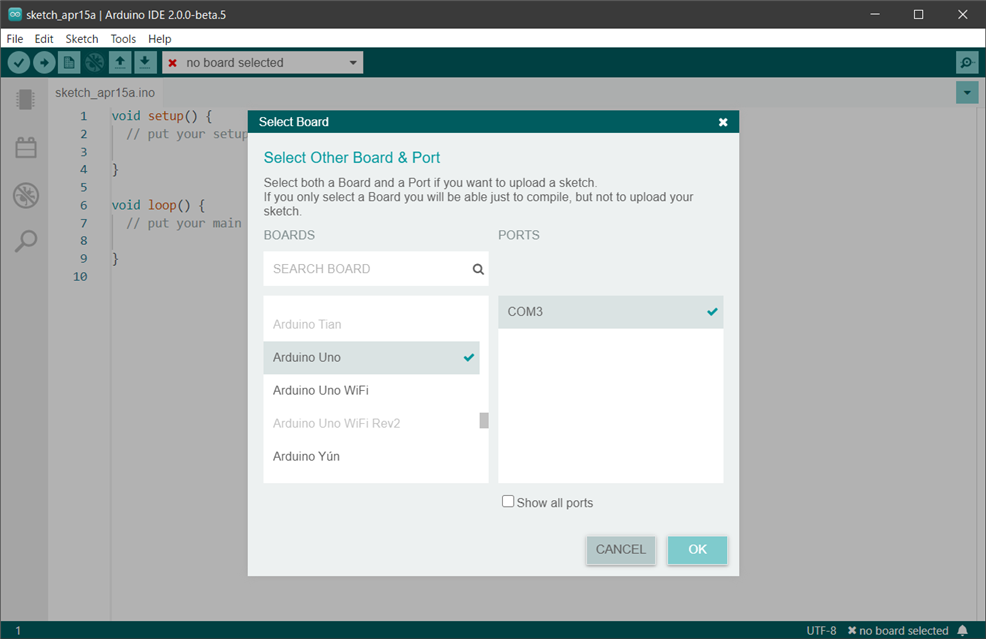
Task: Open the Help menu
Action: [160, 38]
